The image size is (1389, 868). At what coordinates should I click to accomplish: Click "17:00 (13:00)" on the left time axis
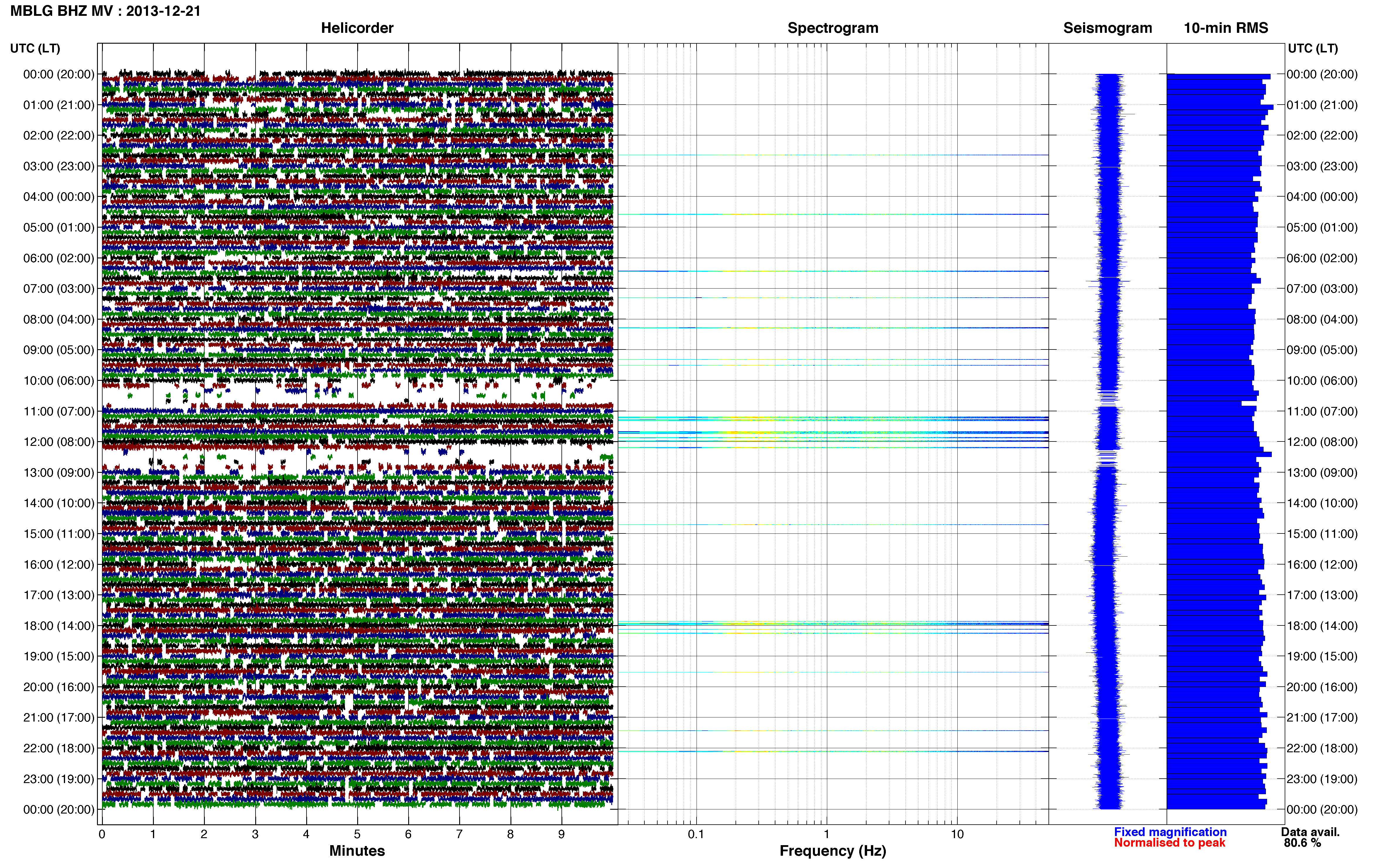click(x=59, y=595)
